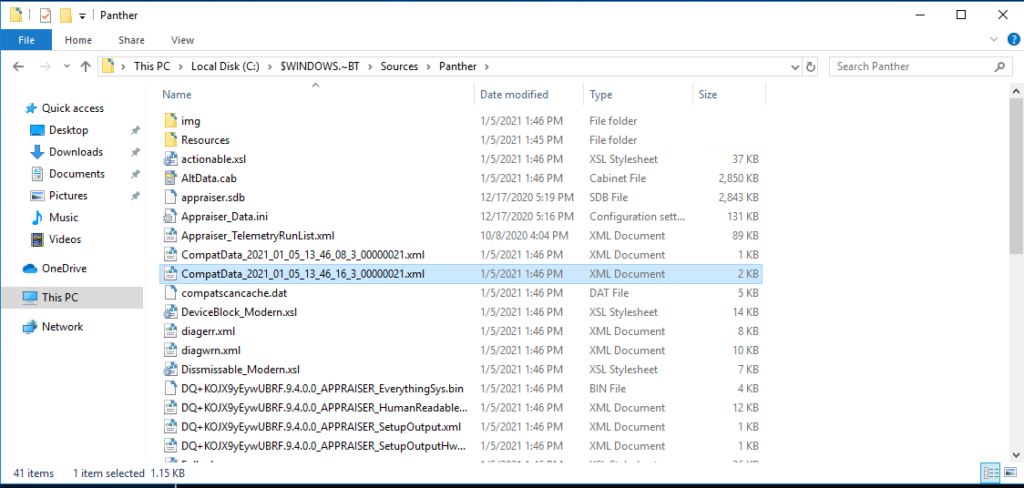This screenshot has width=1024, height=488.
Task: Select the AltData.cab cabinet icon
Action: pos(170,178)
